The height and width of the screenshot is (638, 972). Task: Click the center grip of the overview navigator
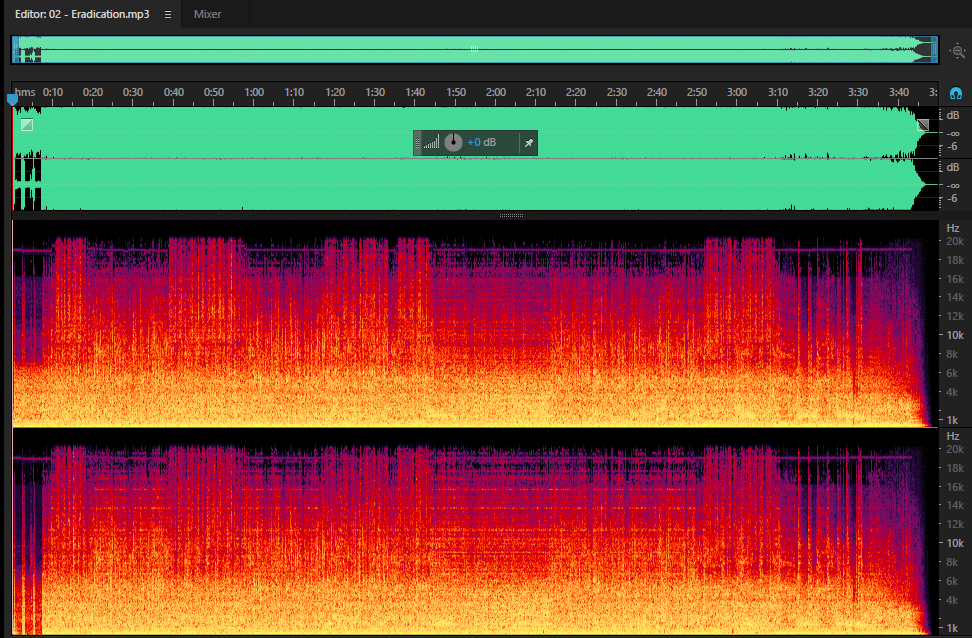point(474,48)
